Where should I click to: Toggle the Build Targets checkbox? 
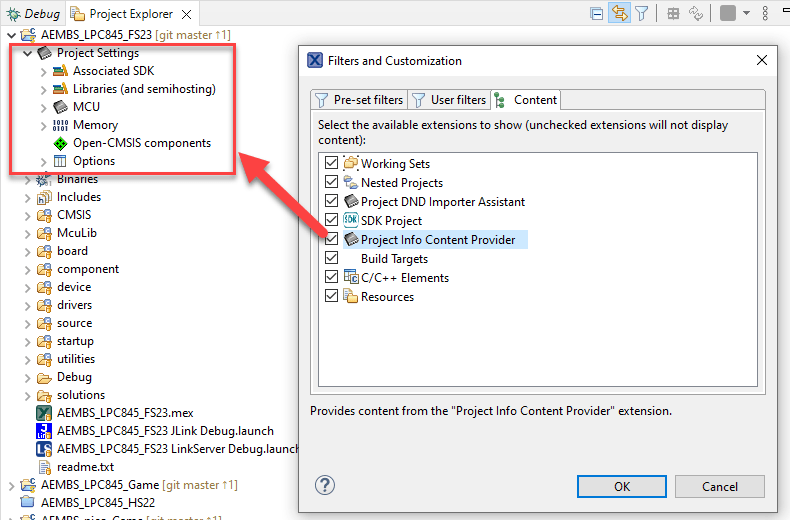tap(332, 259)
